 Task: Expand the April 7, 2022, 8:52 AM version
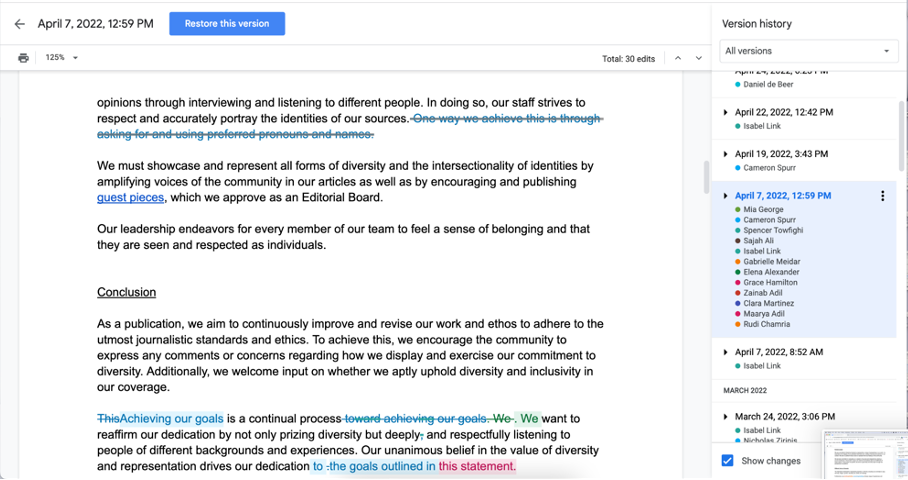pyautogui.click(x=726, y=352)
